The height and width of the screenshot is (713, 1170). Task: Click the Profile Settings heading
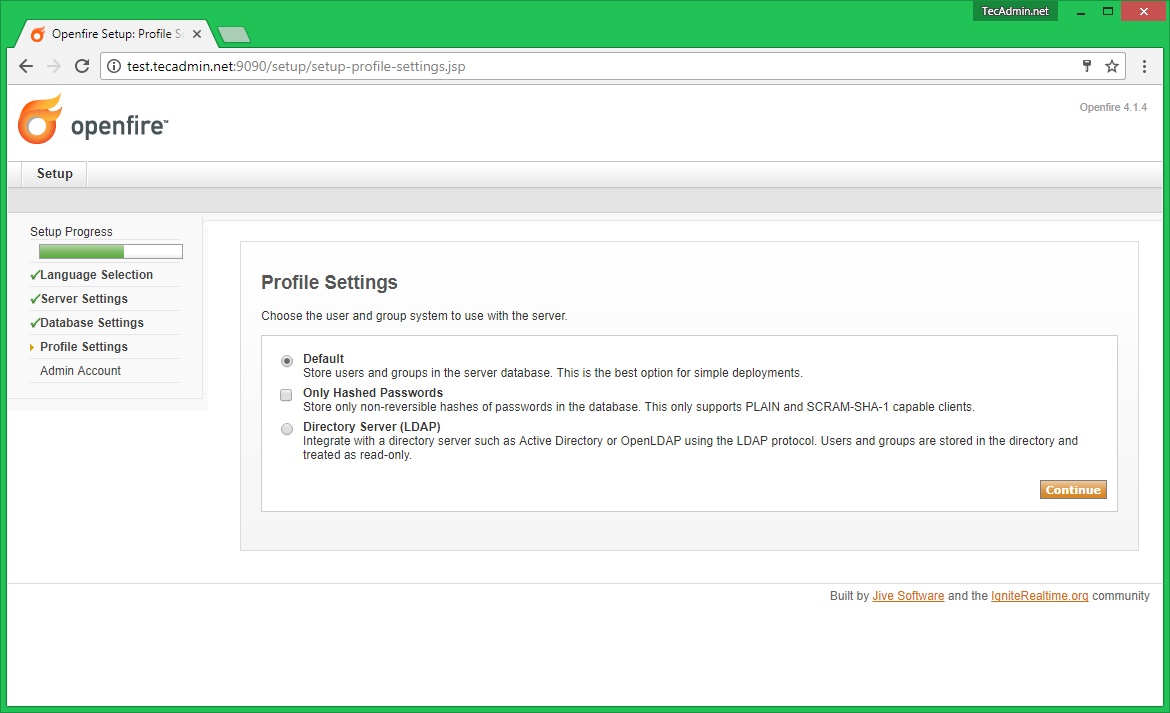[329, 283]
